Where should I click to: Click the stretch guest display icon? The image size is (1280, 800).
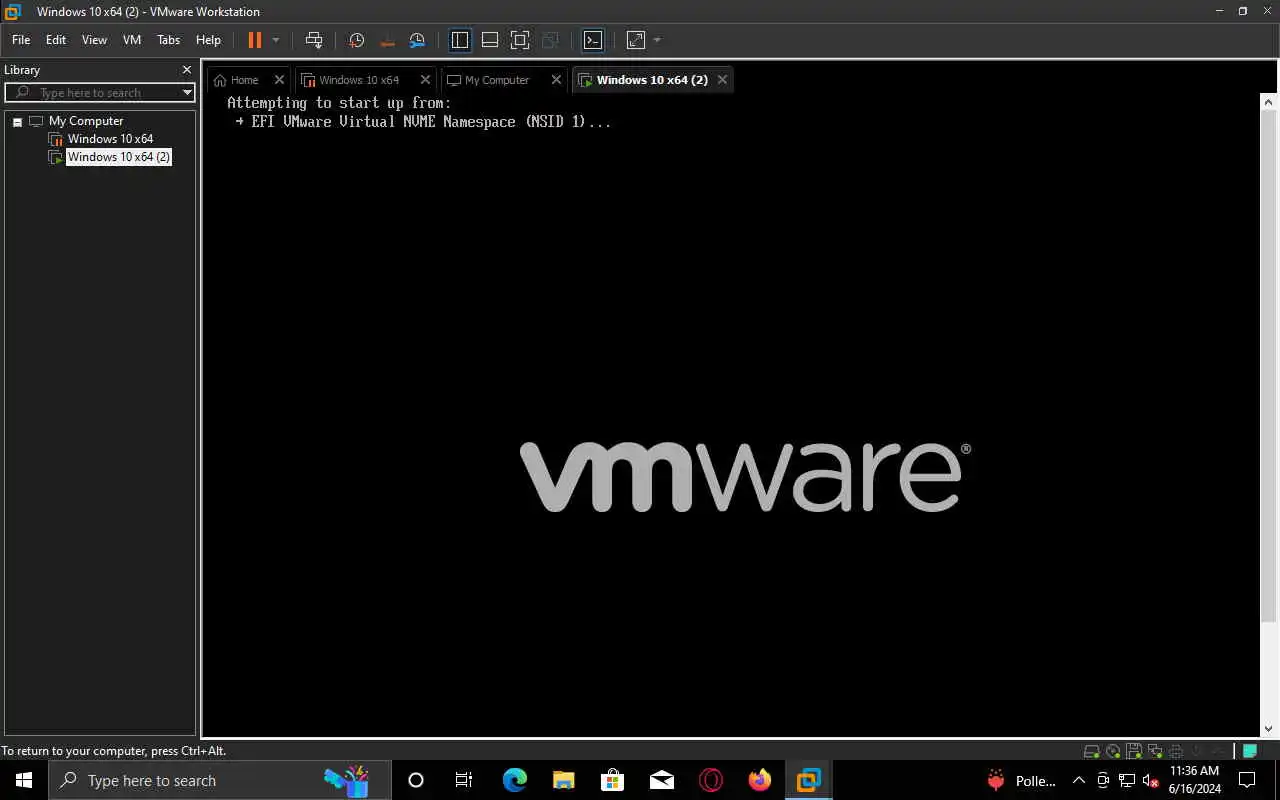[636, 40]
